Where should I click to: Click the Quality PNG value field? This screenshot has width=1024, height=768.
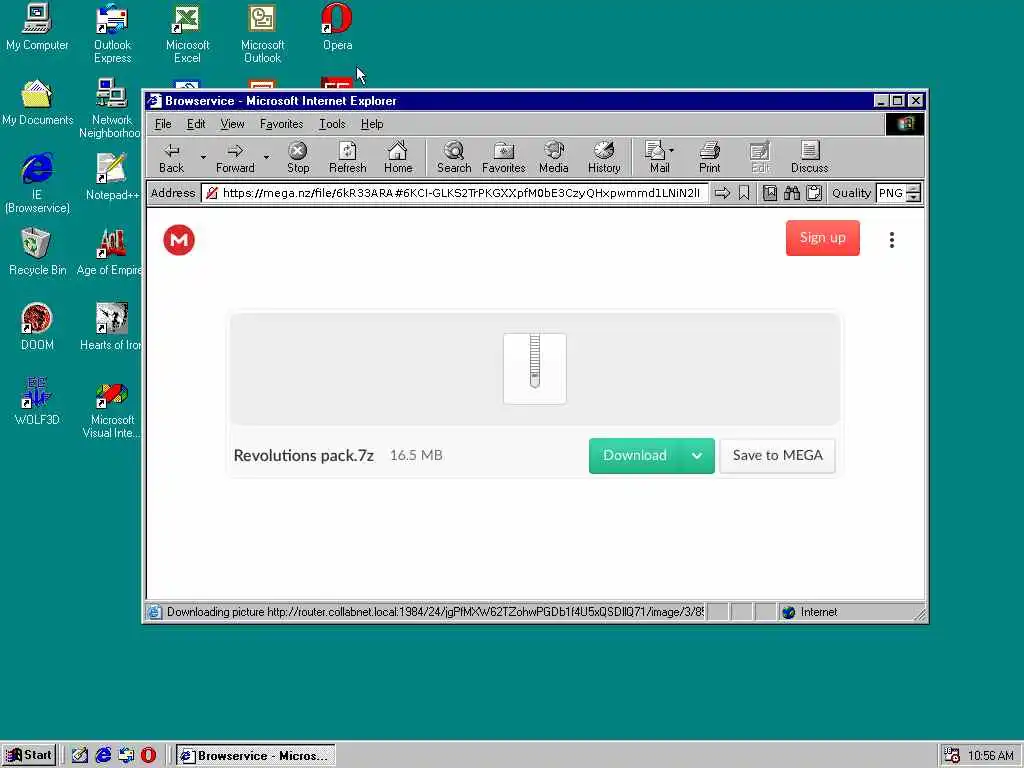[x=891, y=193]
